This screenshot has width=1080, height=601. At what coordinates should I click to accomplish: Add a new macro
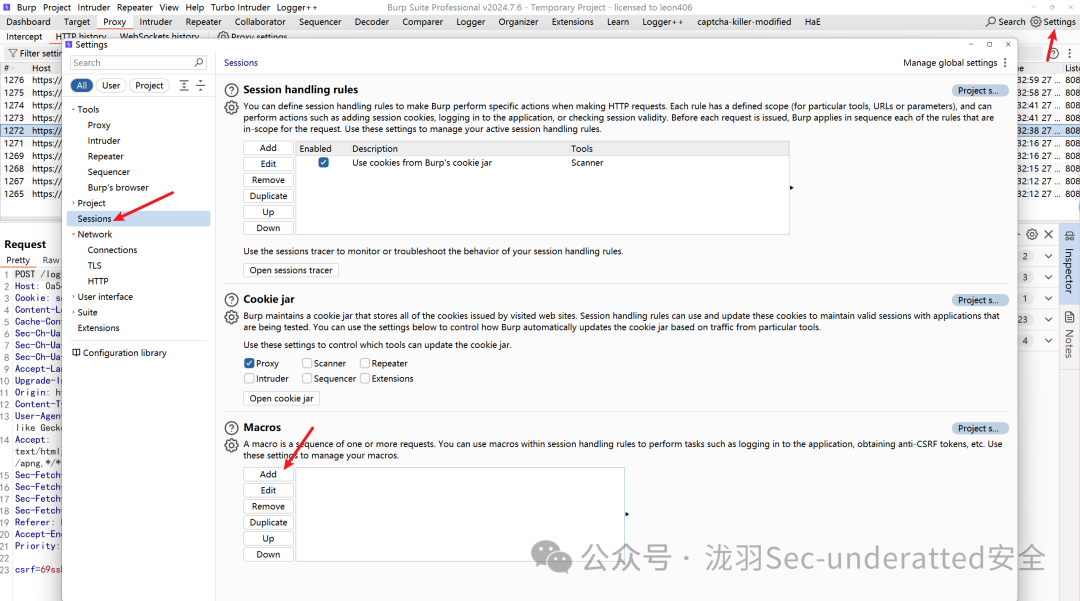(x=268, y=474)
